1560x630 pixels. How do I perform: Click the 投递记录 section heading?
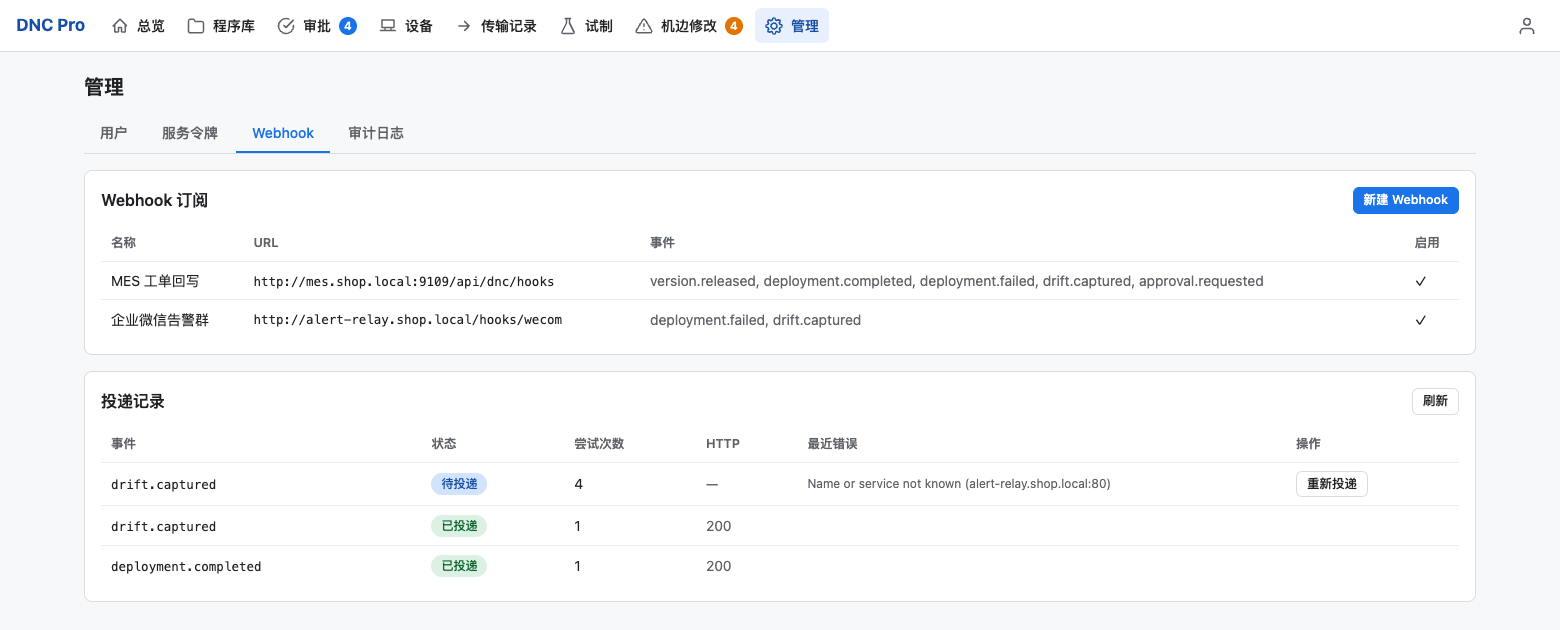tap(133, 401)
